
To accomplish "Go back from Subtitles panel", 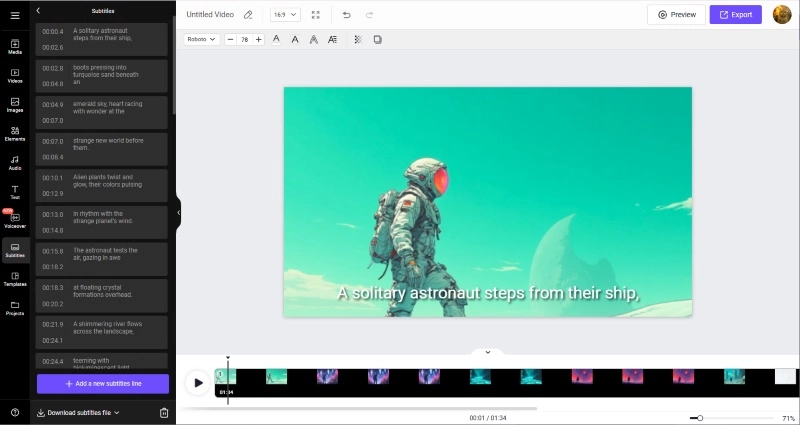I will tap(38, 11).
